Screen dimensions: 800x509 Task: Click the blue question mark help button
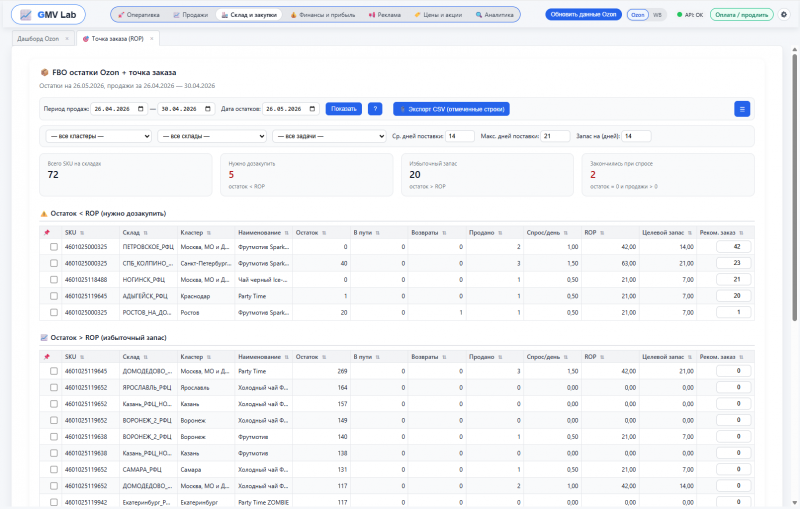click(x=375, y=109)
